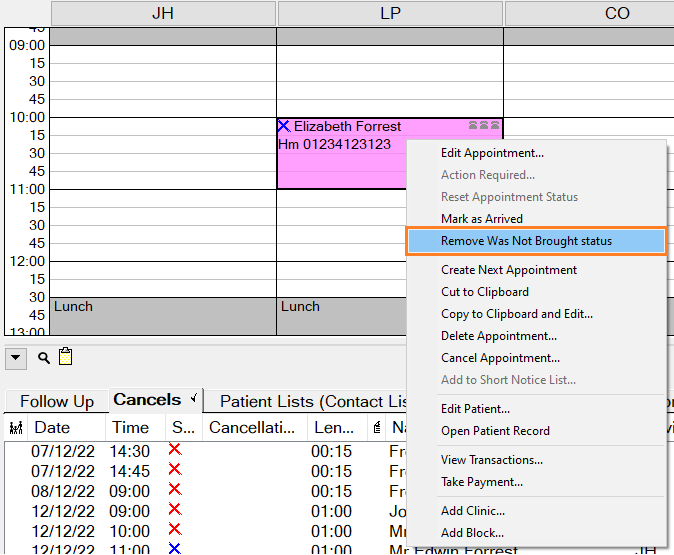The width and height of the screenshot is (674, 555).
Task: Open the dropdown arrow beside the search icon
Action: [16, 358]
